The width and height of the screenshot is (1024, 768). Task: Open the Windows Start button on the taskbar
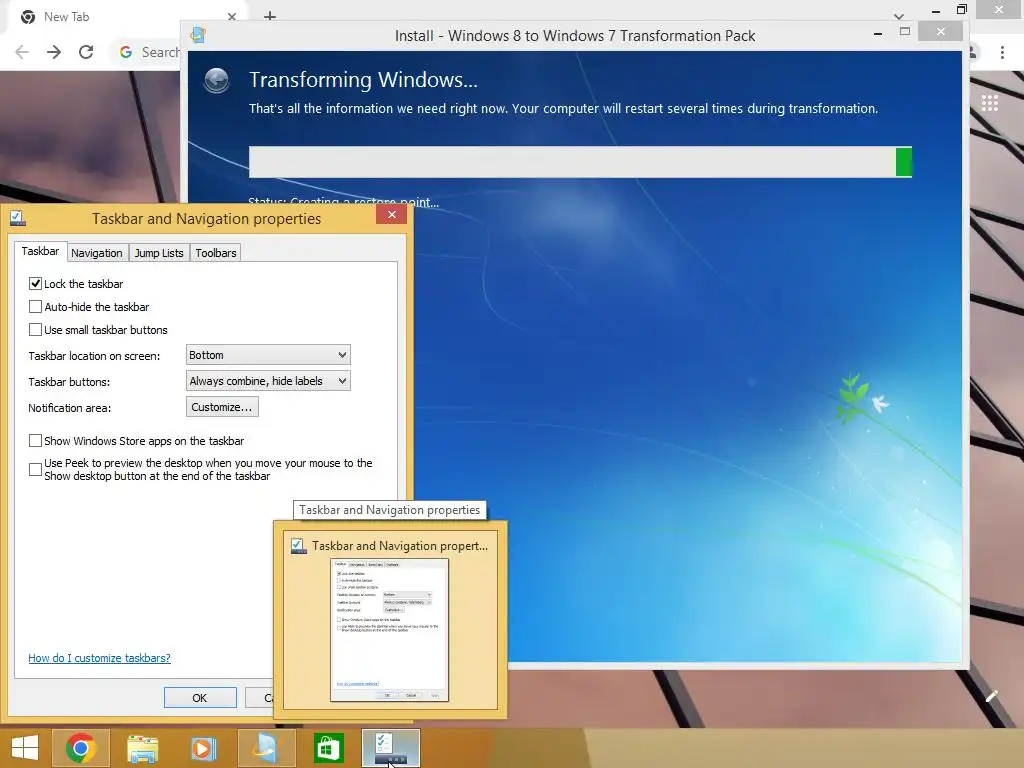(x=25, y=748)
